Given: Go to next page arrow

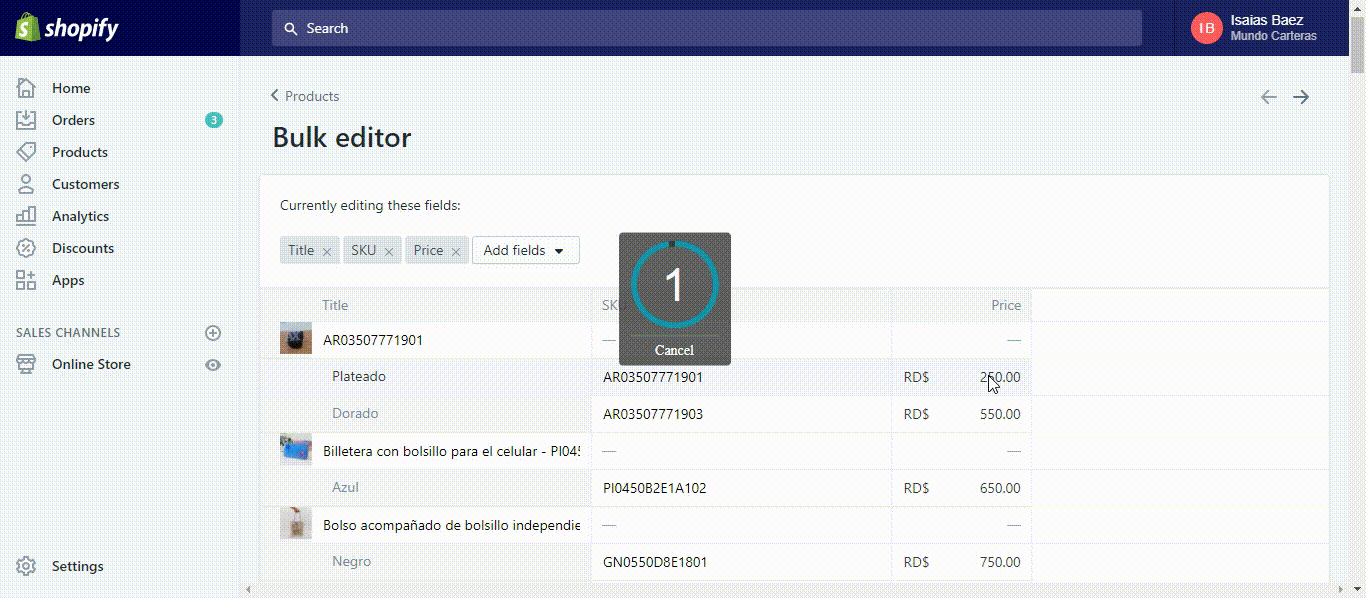Looking at the screenshot, I should tap(1301, 97).
